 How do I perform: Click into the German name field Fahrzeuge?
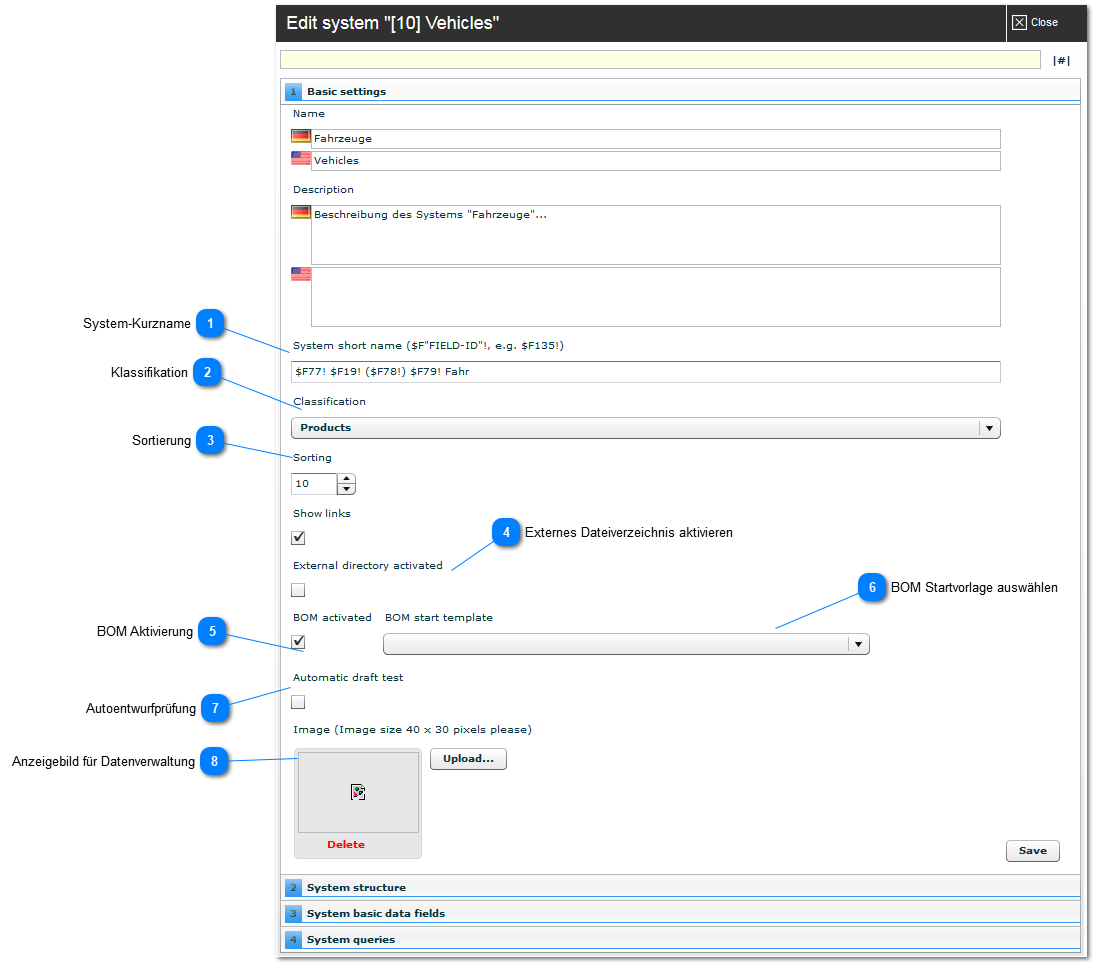click(x=656, y=138)
